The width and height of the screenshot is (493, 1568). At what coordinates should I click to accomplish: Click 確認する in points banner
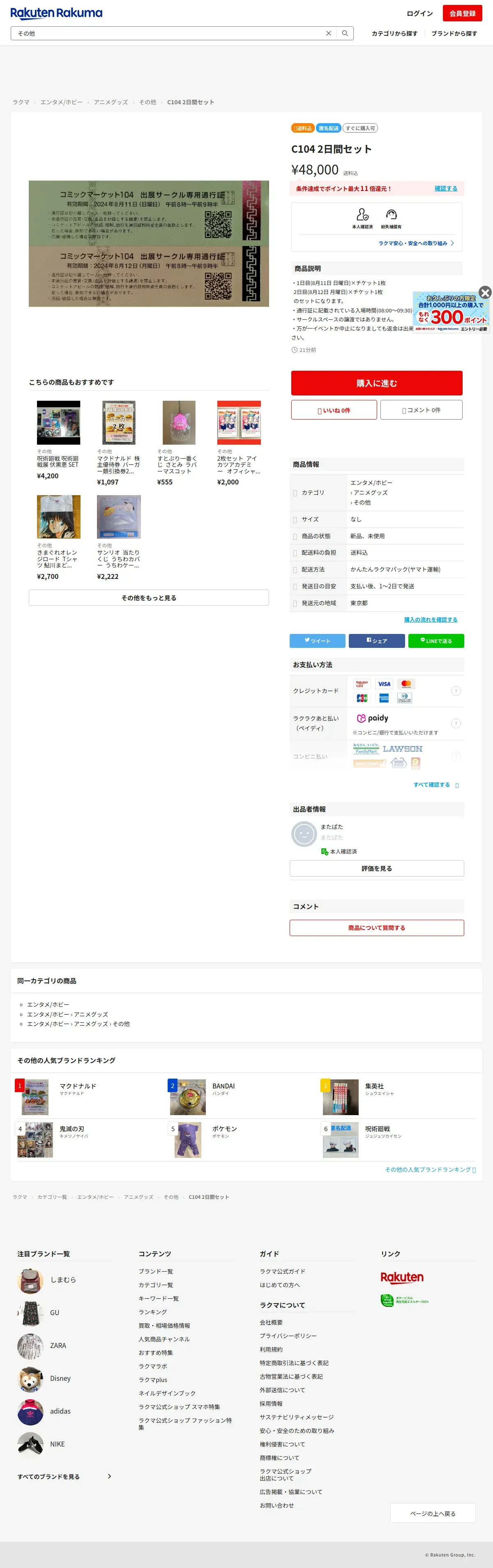click(x=445, y=189)
